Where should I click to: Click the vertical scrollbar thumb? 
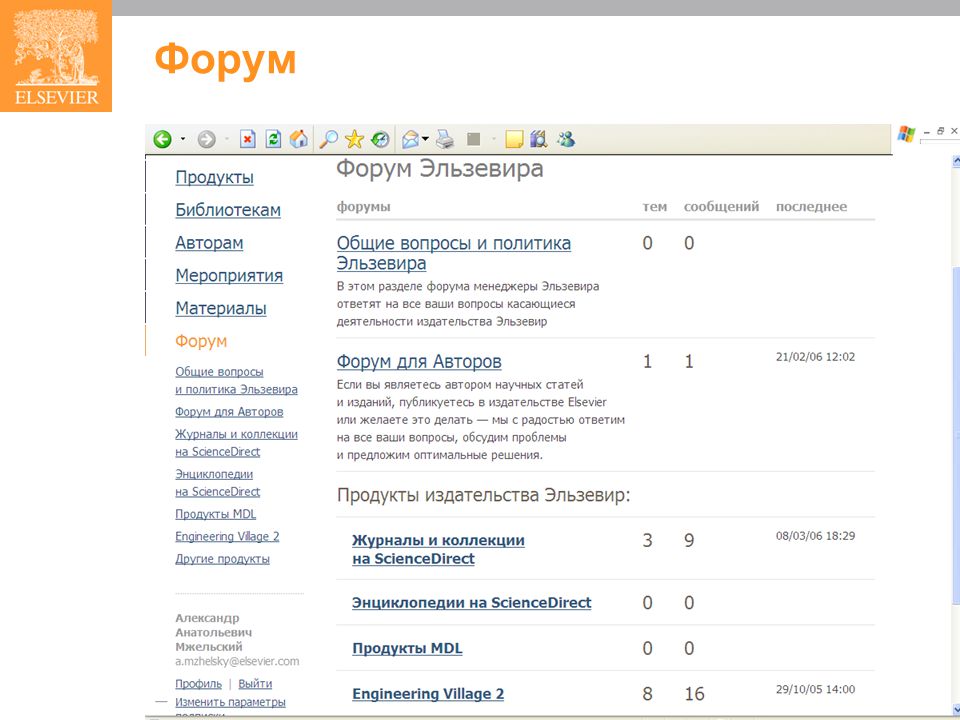coord(956,435)
